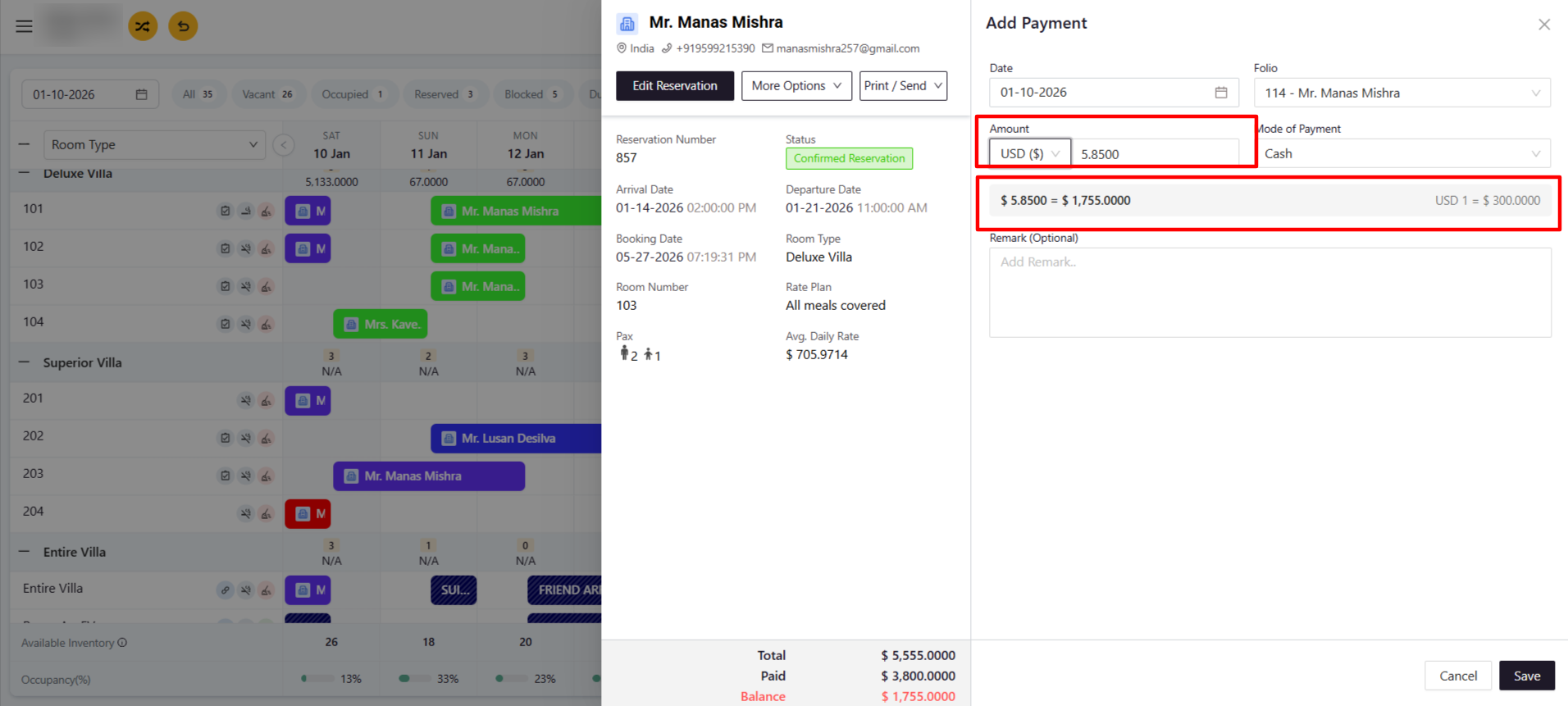Image resolution: width=1568 pixels, height=706 pixels.
Task: Collapse the Entire Villa room group
Action: pyautogui.click(x=24, y=552)
